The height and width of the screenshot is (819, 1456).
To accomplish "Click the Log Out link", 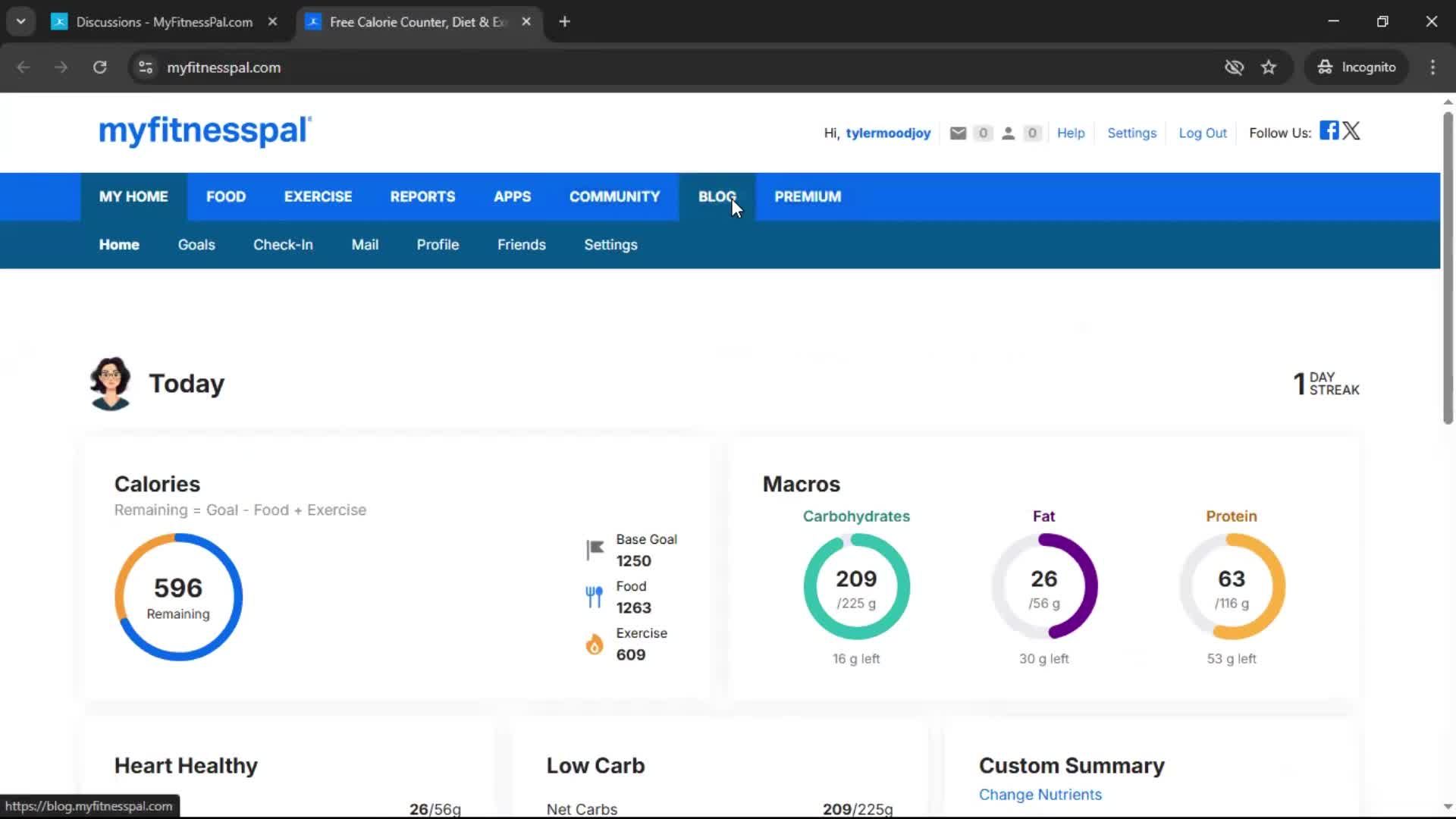I will click(x=1202, y=133).
